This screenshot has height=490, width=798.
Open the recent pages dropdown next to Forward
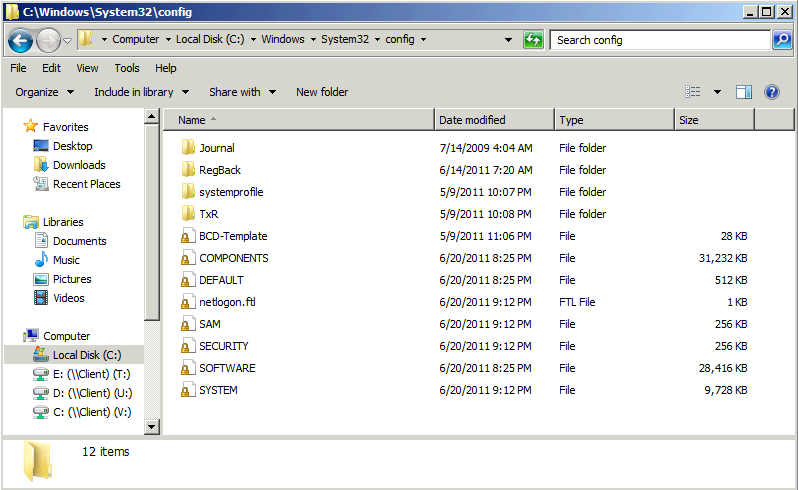pyautogui.click(x=67, y=40)
